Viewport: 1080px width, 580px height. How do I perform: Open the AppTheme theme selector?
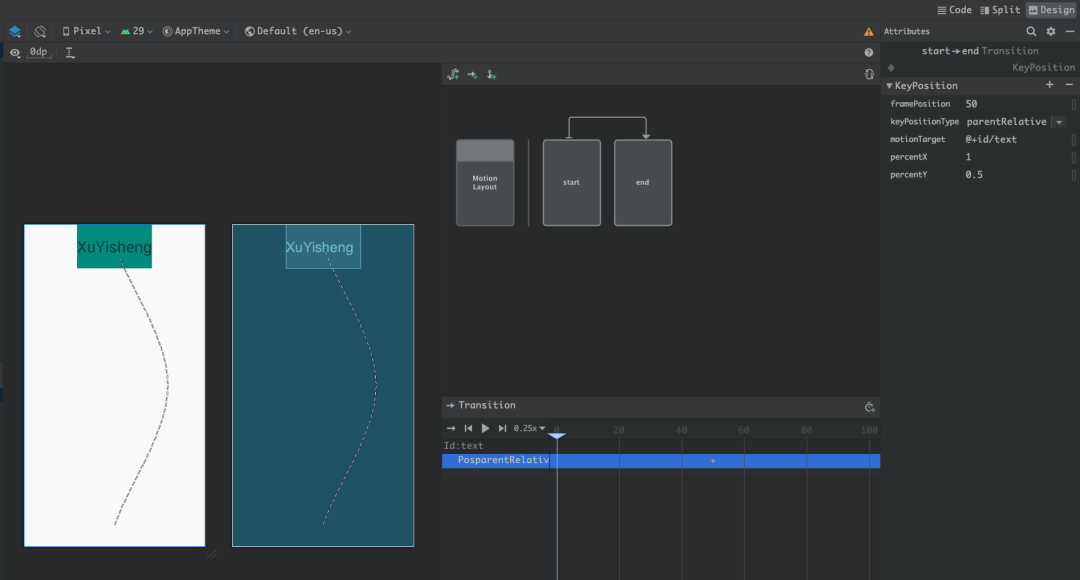click(196, 31)
